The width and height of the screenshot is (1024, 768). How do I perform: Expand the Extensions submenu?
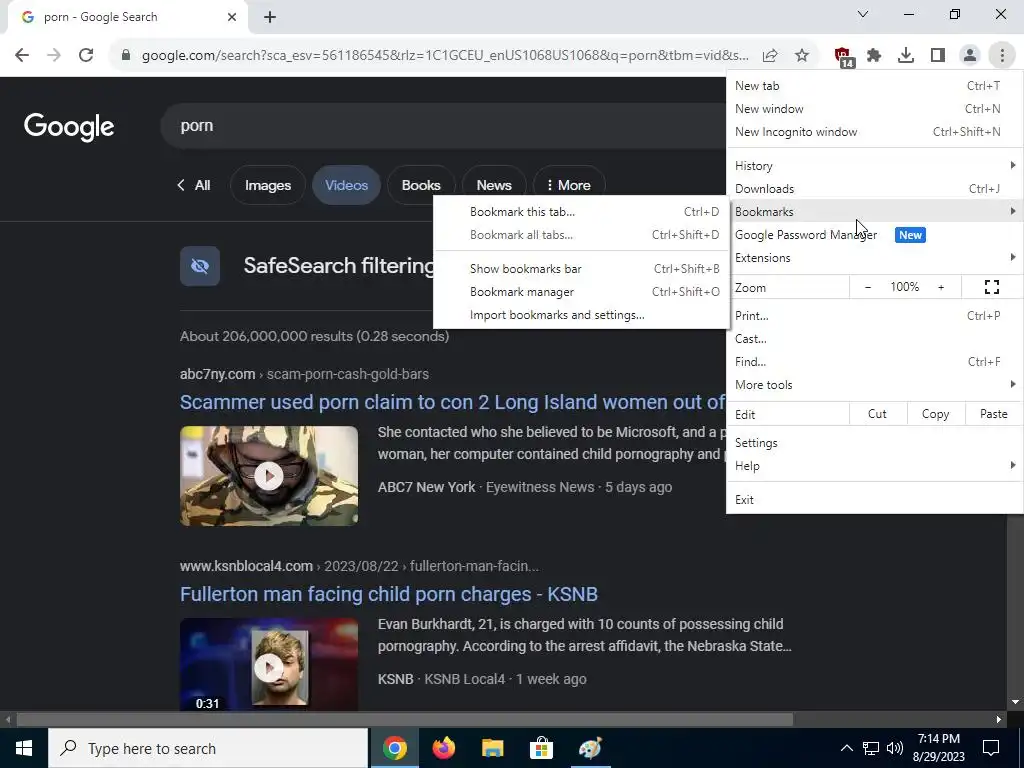[x=874, y=258]
